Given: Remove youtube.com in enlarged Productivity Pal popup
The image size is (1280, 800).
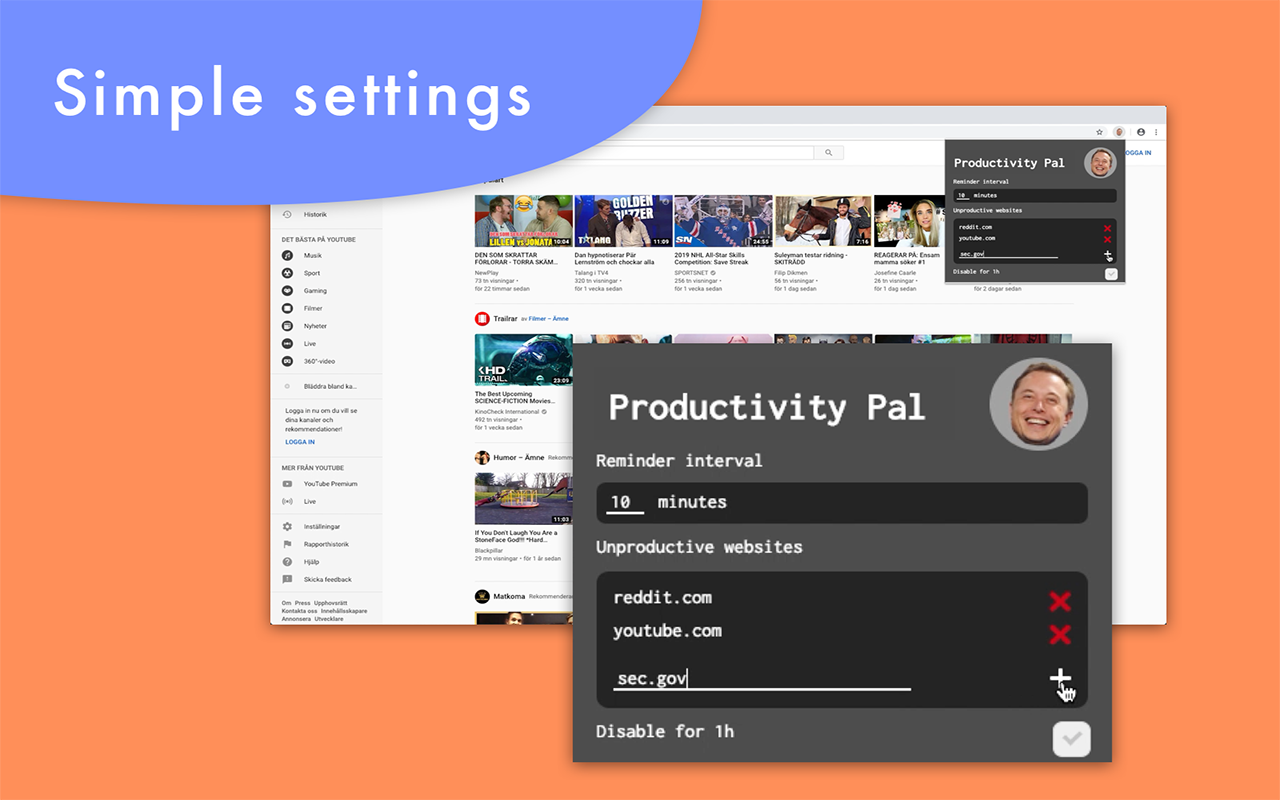Looking at the screenshot, I should pos(1060,634).
